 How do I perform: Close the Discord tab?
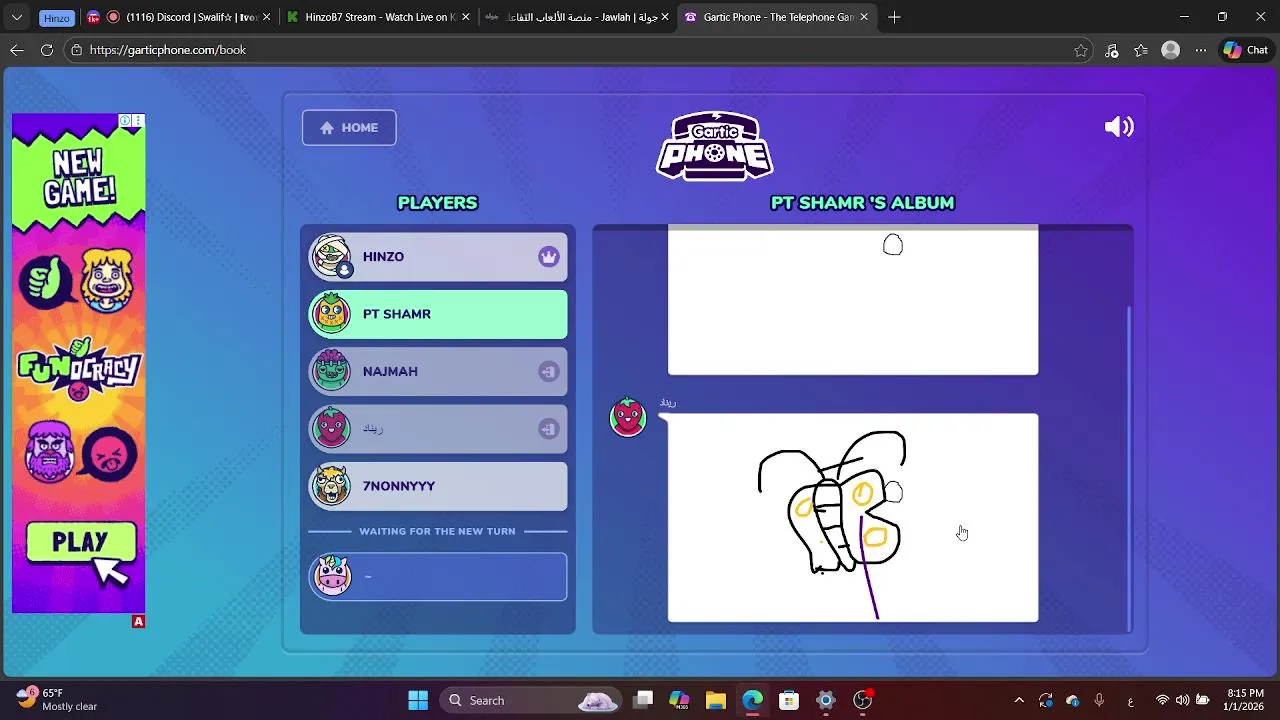click(x=266, y=17)
